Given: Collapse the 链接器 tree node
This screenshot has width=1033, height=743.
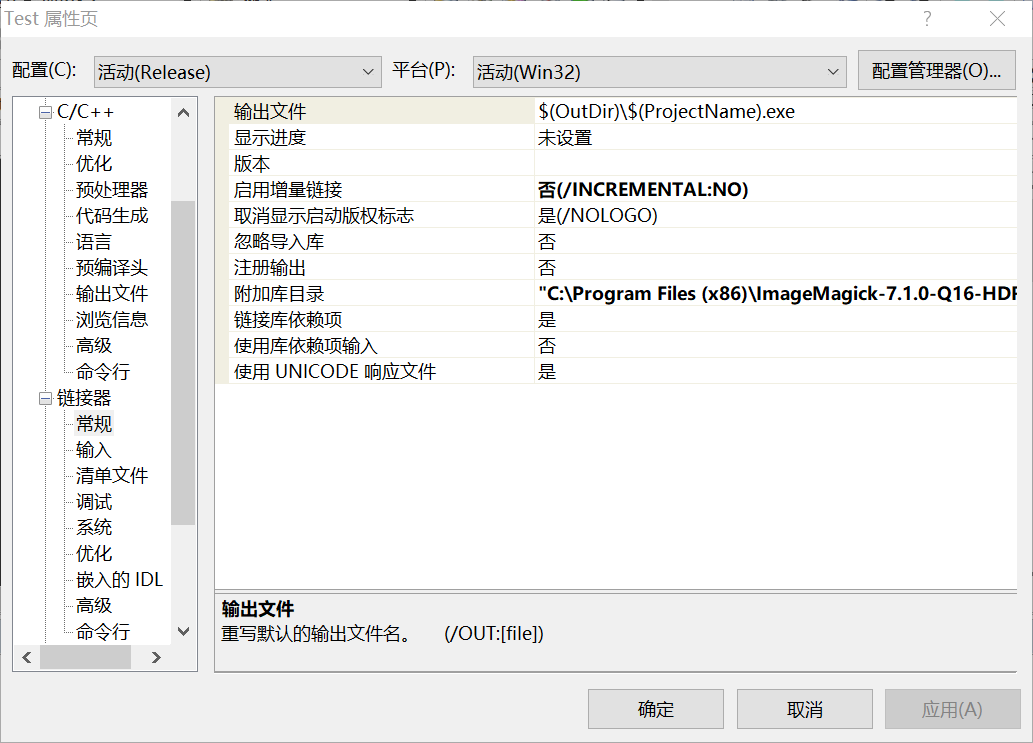Looking at the screenshot, I should coord(45,398).
